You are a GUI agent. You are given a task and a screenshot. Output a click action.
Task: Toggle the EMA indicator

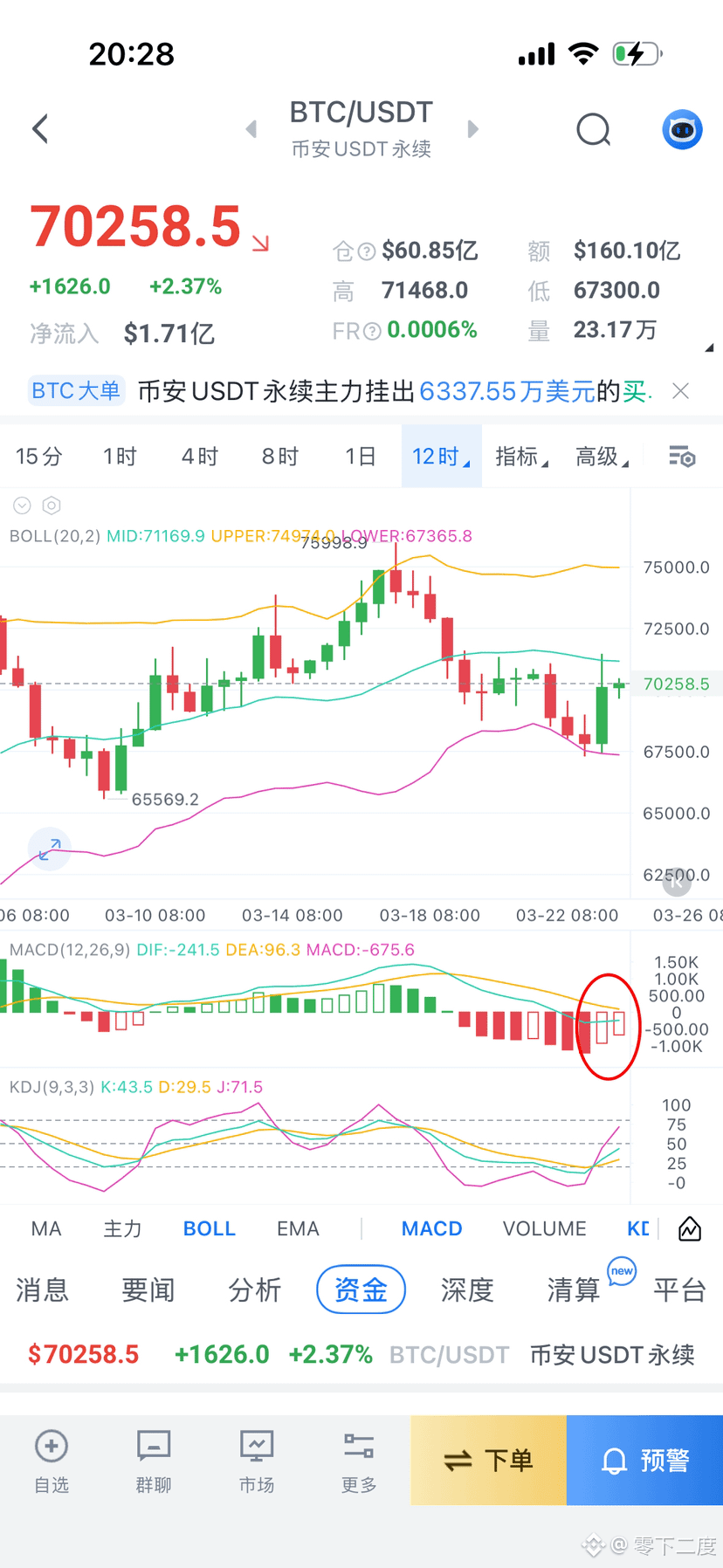pyautogui.click(x=298, y=1228)
